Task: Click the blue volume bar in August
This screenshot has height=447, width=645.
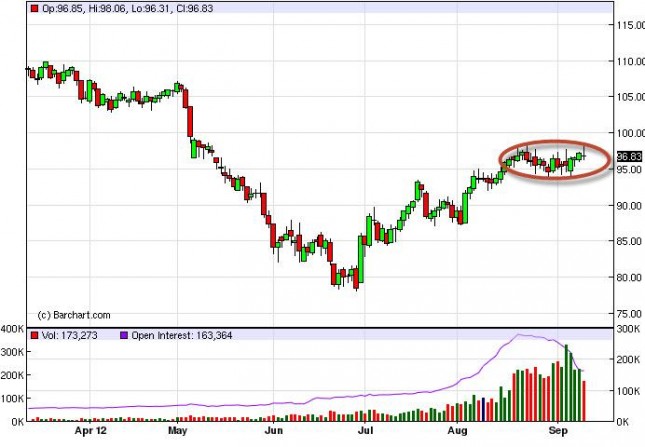Action: pyautogui.click(x=483, y=410)
